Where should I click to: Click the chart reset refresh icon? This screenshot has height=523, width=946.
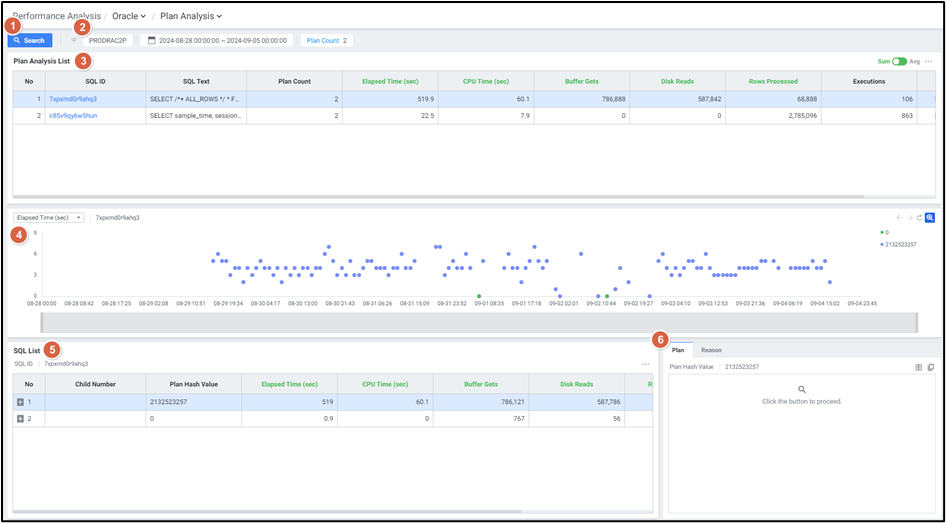pos(919,217)
